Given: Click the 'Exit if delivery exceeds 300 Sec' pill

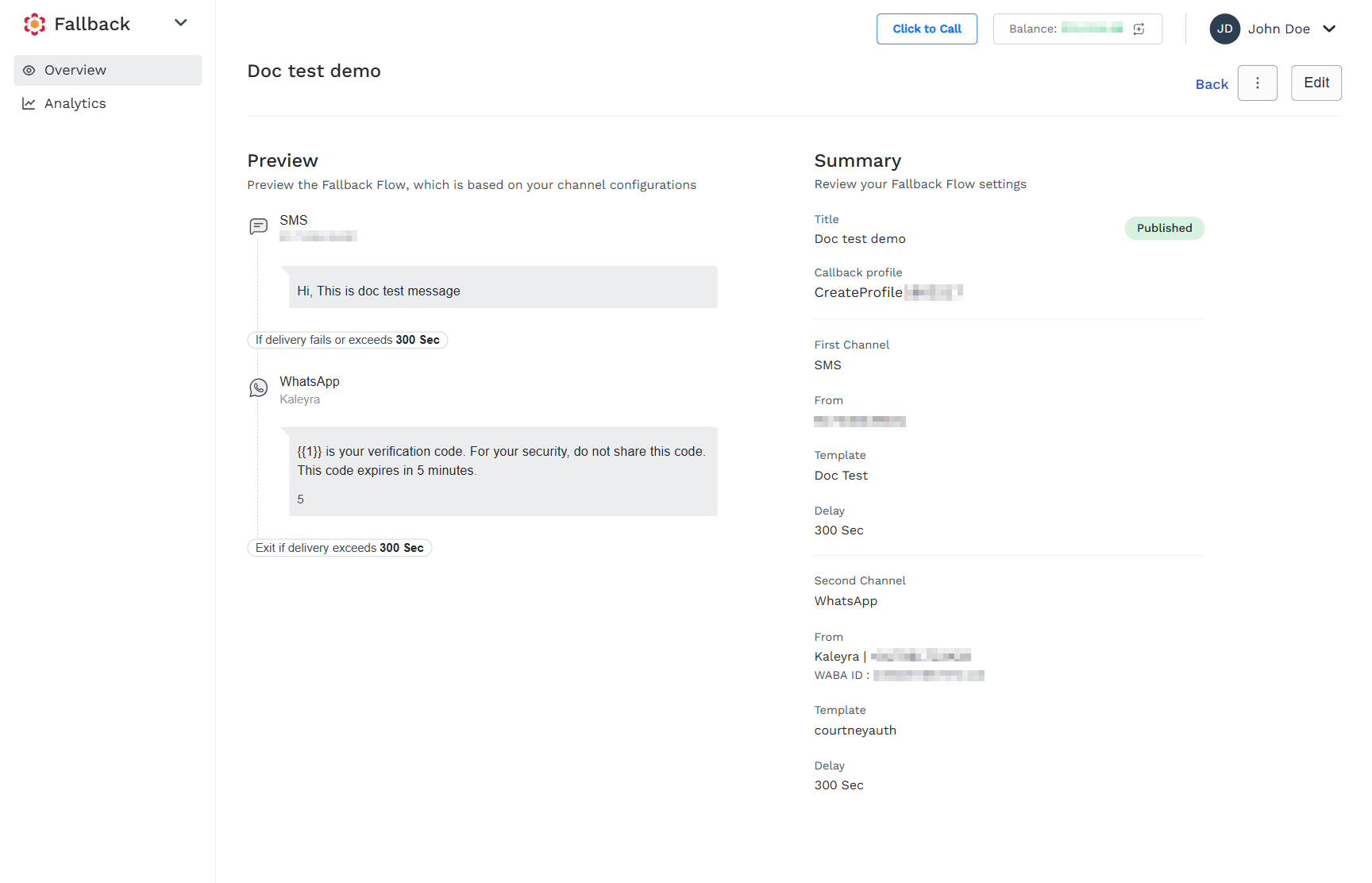Looking at the screenshot, I should pos(340,548).
